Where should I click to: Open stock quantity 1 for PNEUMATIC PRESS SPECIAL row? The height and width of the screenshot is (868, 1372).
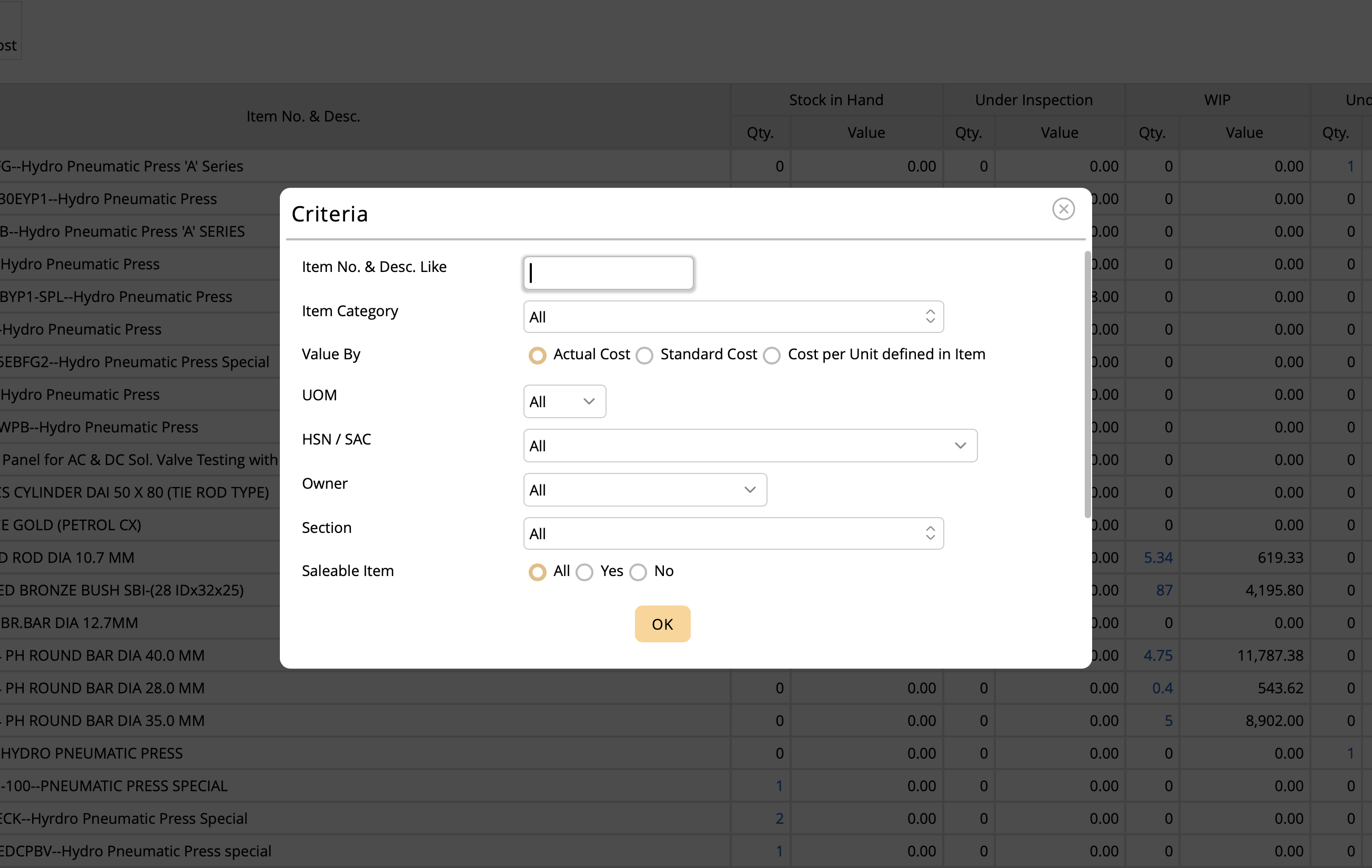pyautogui.click(x=780, y=786)
